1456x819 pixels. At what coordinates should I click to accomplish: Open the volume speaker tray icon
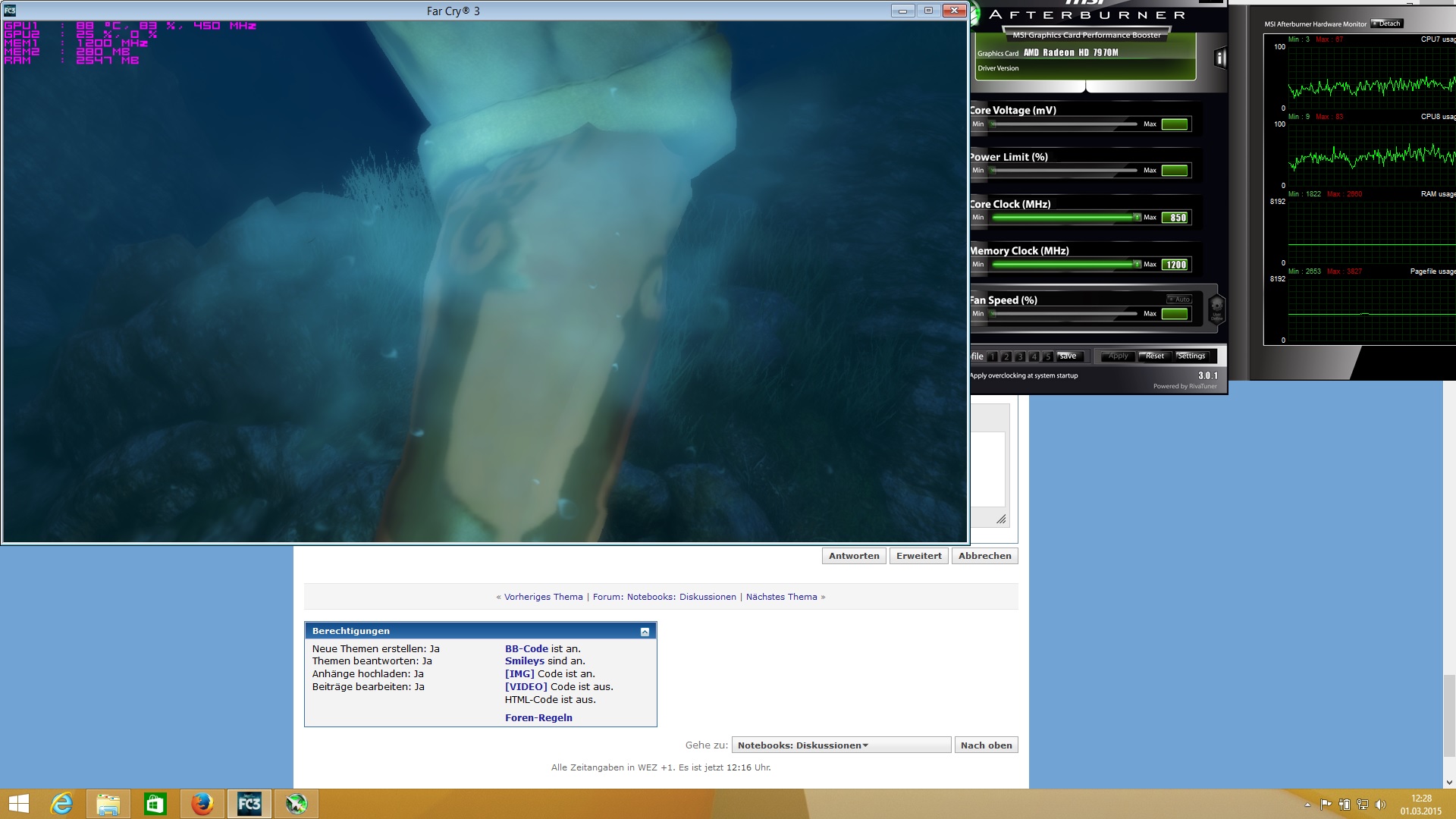[1380, 805]
